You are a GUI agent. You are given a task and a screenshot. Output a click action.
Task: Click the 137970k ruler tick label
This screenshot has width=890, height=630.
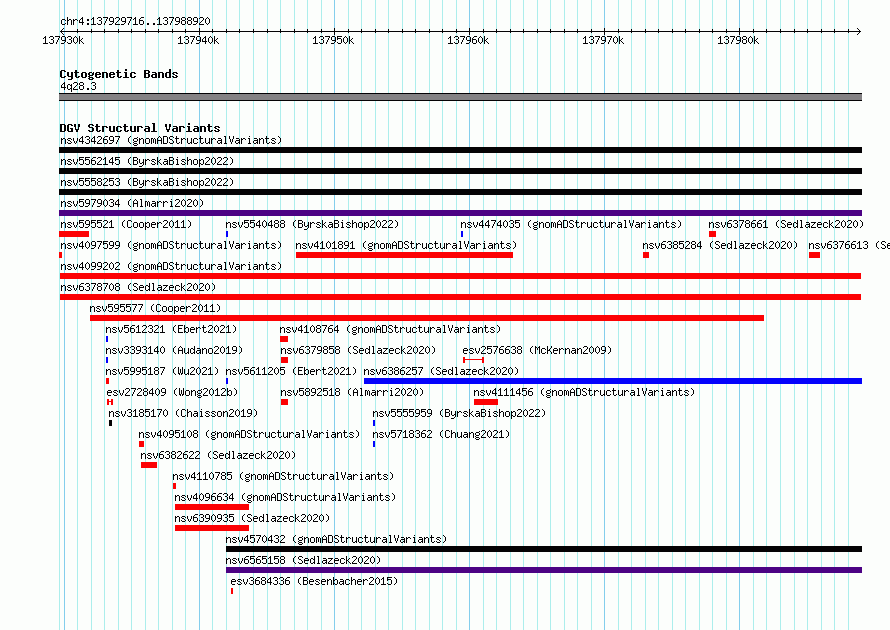pos(603,40)
